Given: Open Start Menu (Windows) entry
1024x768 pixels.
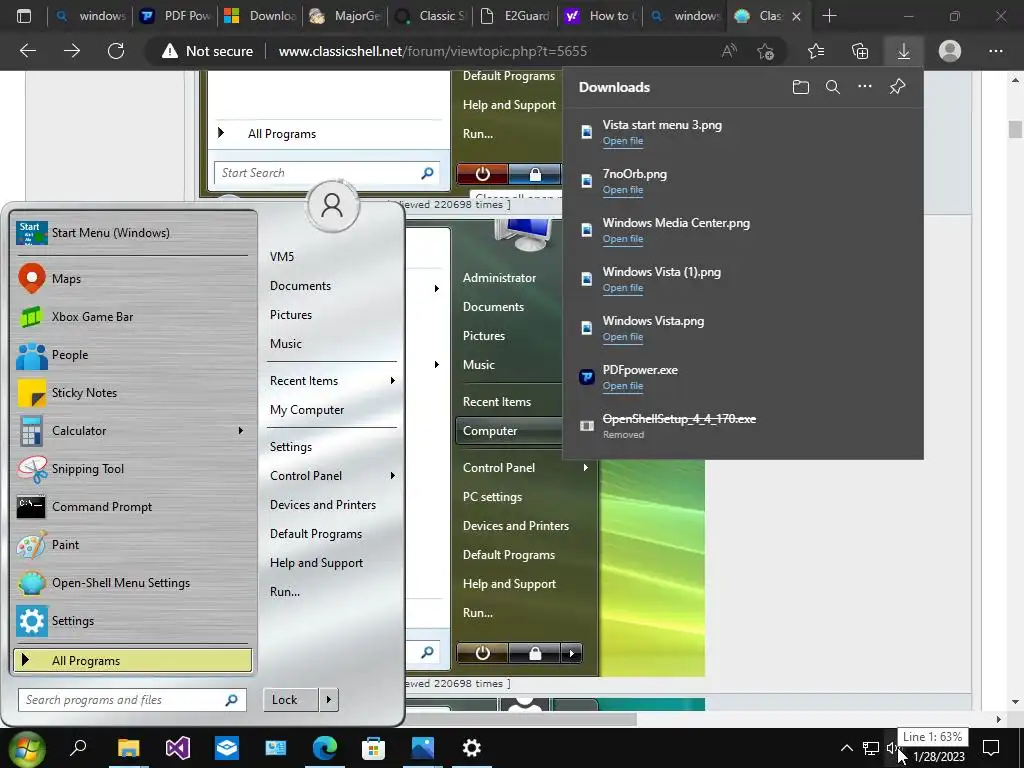Looking at the screenshot, I should coord(131,232).
